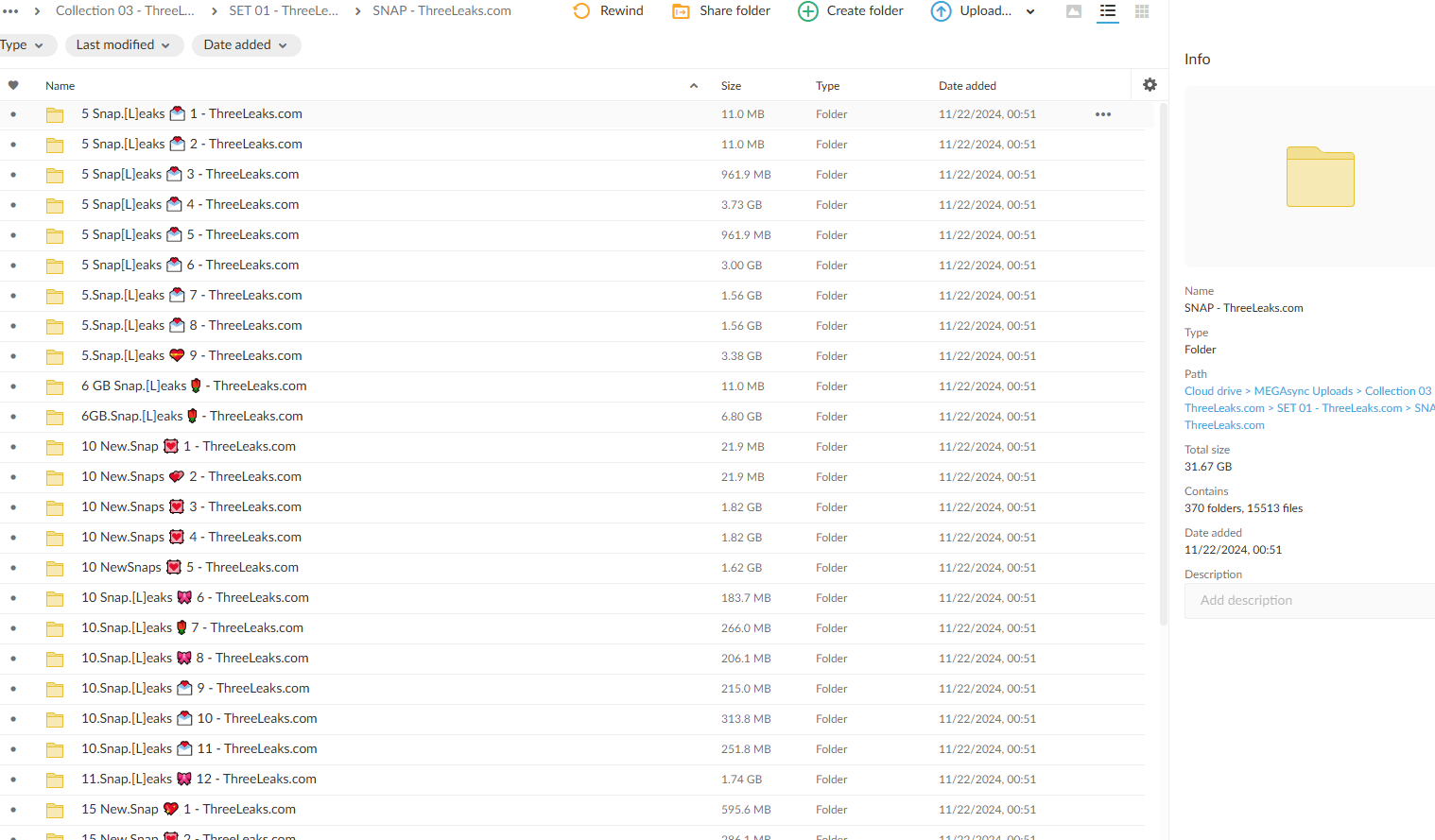Viewport: 1435px width, 840px height.
Task: Open the Type filter dropdown
Action: (22, 45)
